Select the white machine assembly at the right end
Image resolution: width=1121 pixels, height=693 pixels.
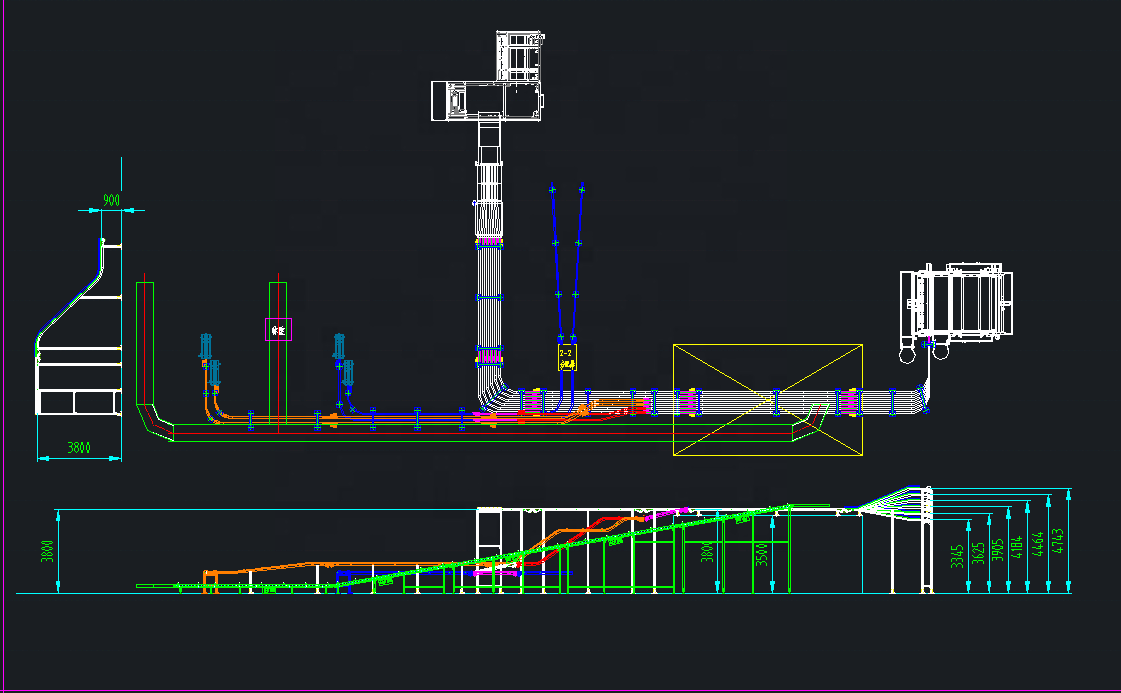956,312
